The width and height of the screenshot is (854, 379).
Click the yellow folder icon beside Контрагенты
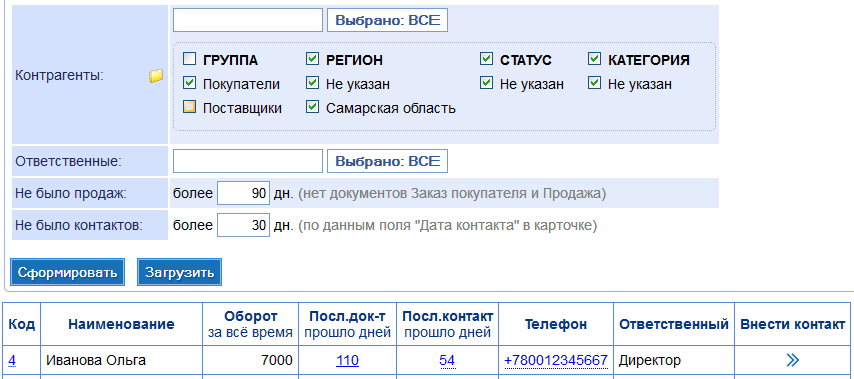pos(156,76)
